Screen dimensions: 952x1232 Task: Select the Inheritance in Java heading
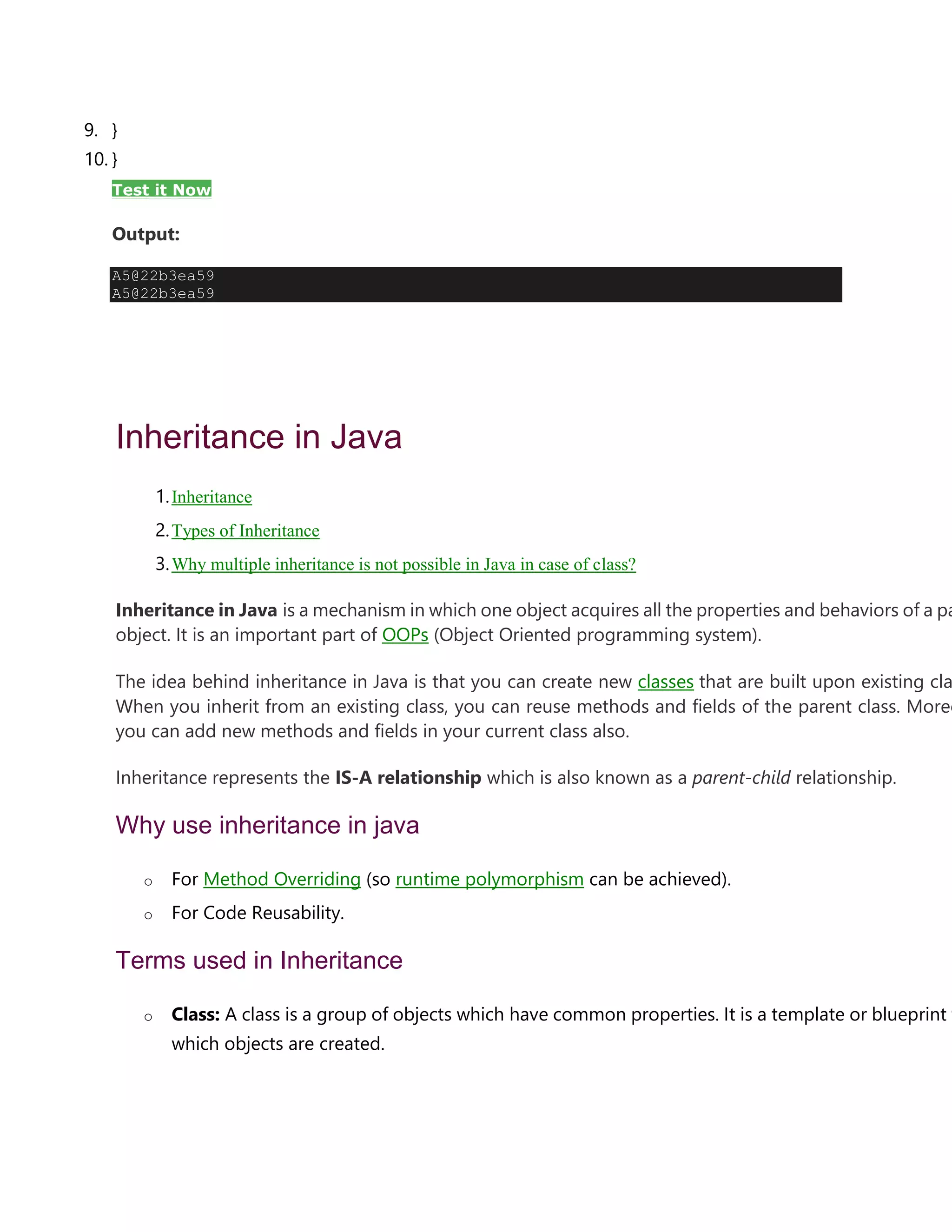coord(259,437)
